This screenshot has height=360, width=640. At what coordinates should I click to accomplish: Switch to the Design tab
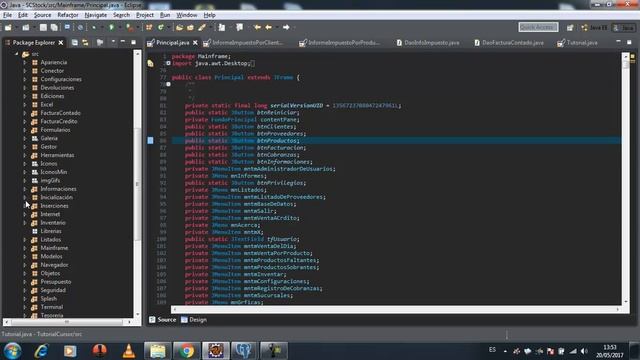click(x=194, y=320)
